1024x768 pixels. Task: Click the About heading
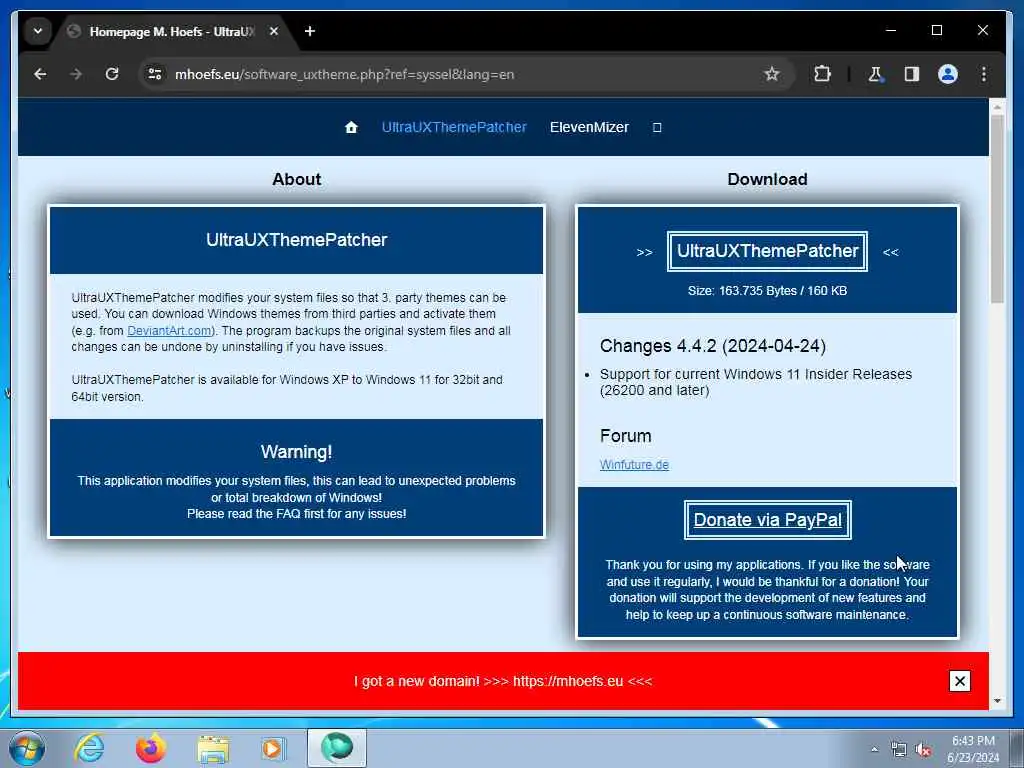pos(296,179)
